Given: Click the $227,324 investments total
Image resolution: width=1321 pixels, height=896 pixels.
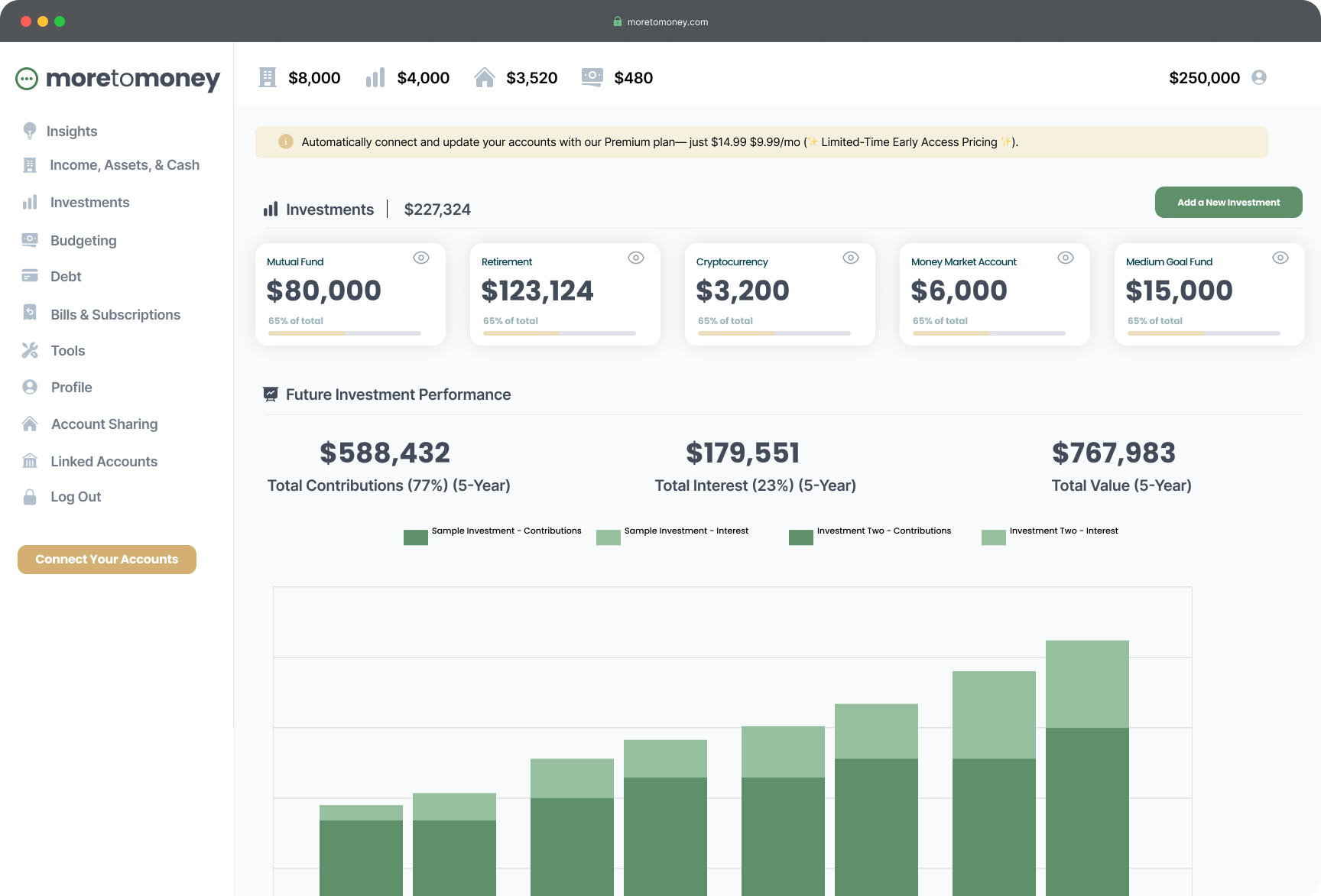Looking at the screenshot, I should click(x=437, y=209).
